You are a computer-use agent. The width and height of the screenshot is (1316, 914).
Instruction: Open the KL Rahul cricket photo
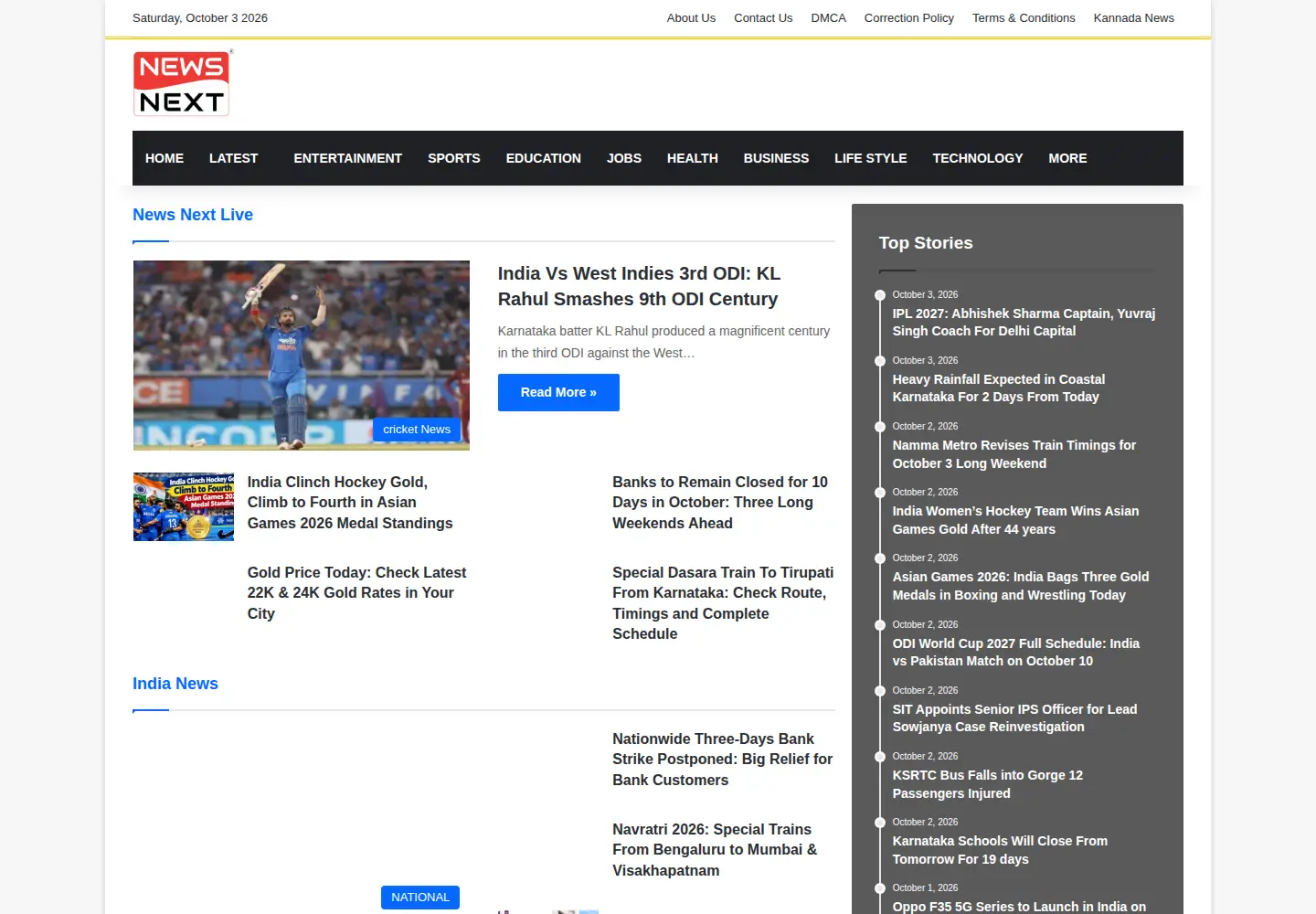[302, 356]
